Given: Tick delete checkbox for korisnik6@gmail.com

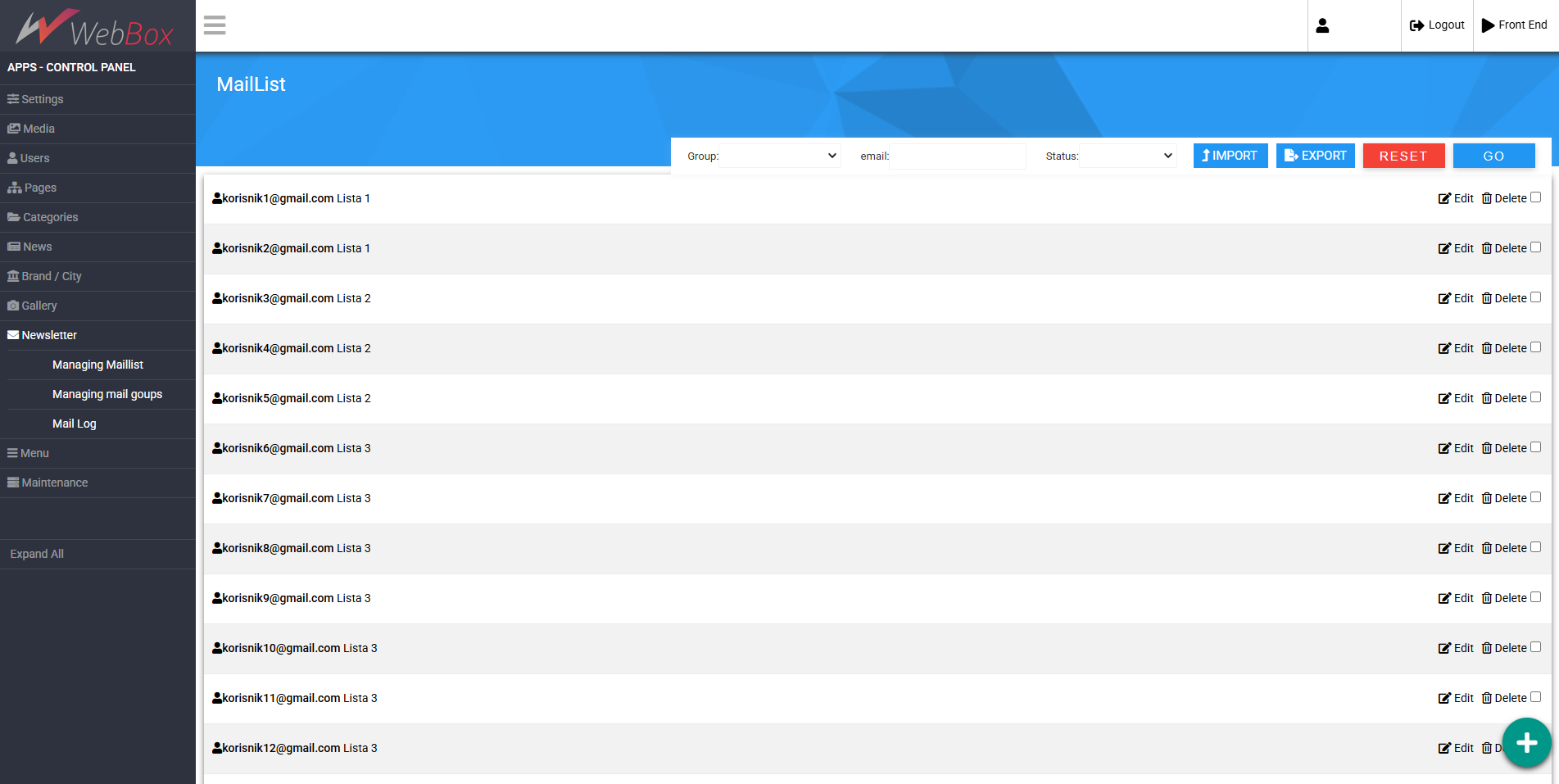Looking at the screenshot, I should coord(1535,447).
